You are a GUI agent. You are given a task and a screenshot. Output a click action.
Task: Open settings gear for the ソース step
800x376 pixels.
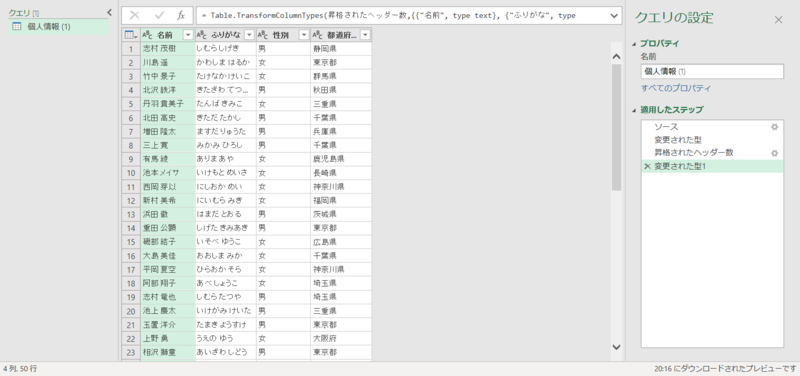[x=774, y=127]
